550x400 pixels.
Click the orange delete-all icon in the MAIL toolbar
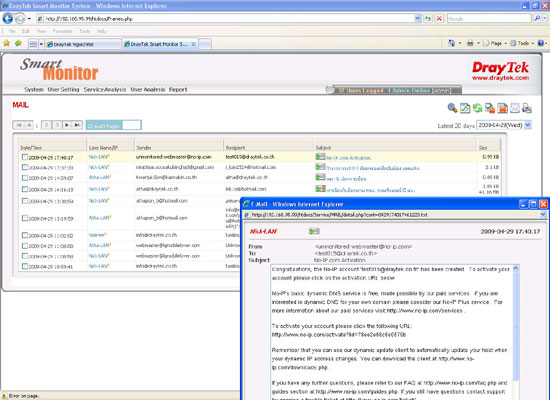coord(502,108)
